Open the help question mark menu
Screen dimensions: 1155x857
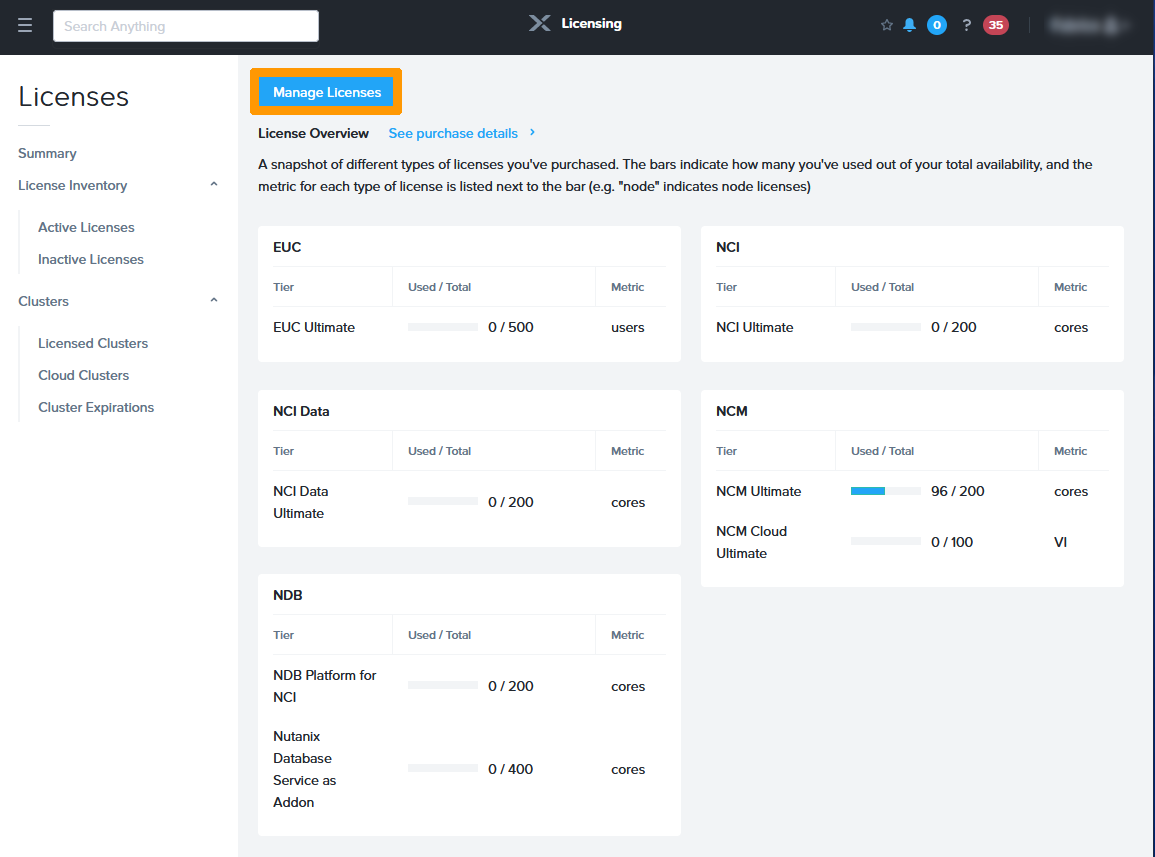tap(965, 25)
